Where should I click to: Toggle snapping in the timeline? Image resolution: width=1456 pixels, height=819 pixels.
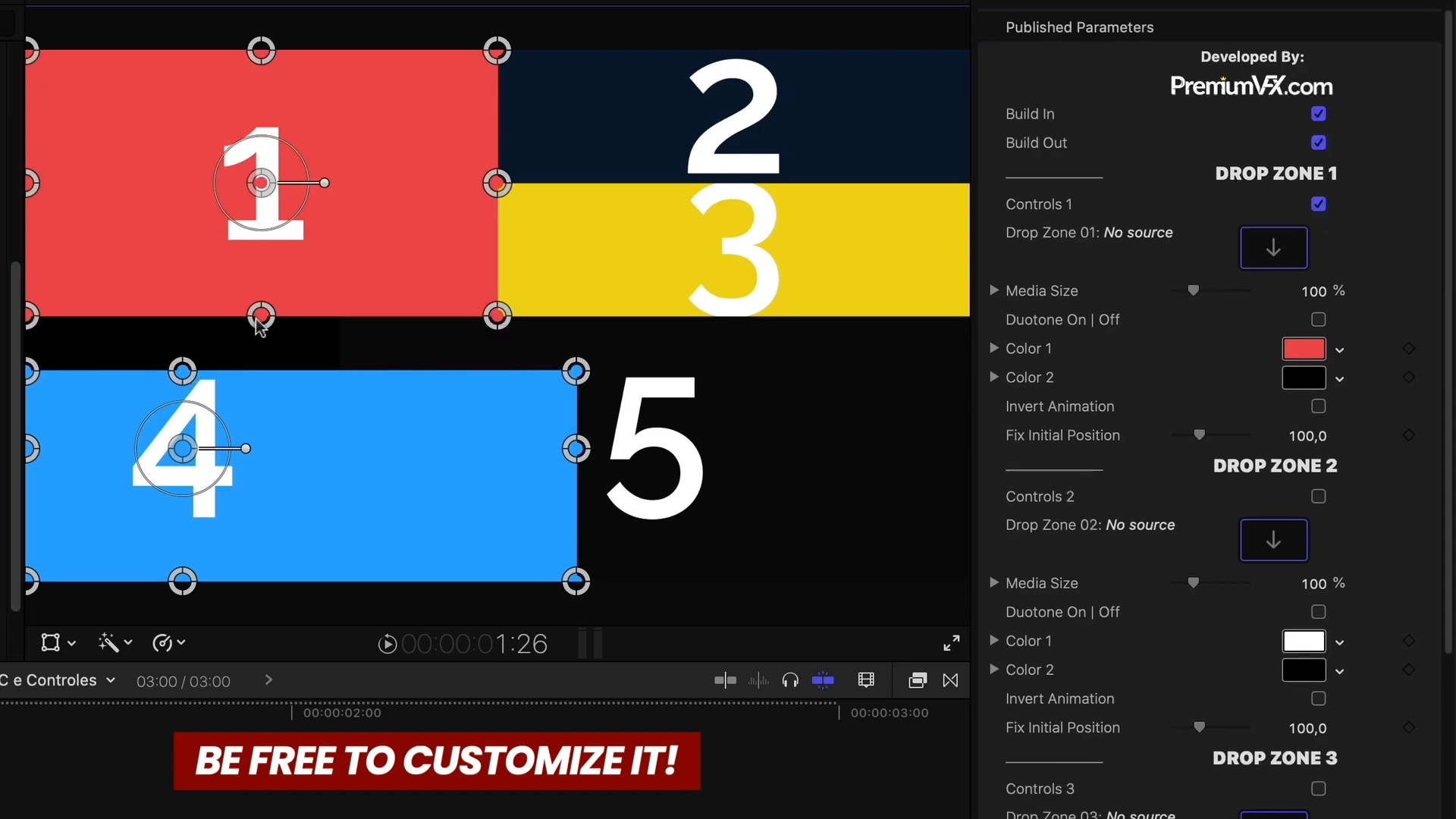pyautogui.click(x=823, y=680)
